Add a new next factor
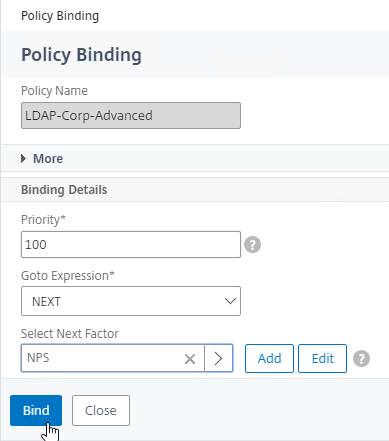389x441 pixels. 269,358
